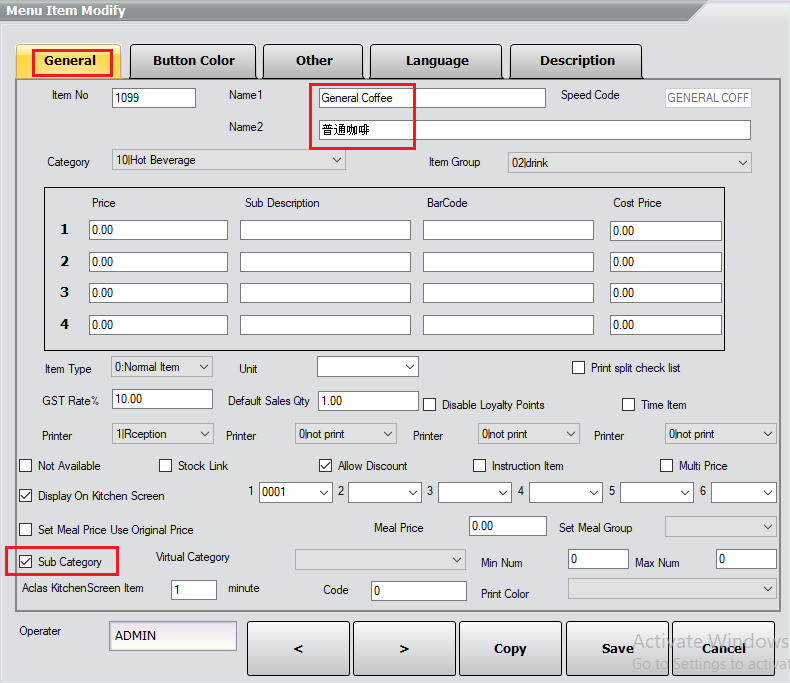Click the Speed Code field
The height and width of the screenshot is (683, 790).
point(708,98)
